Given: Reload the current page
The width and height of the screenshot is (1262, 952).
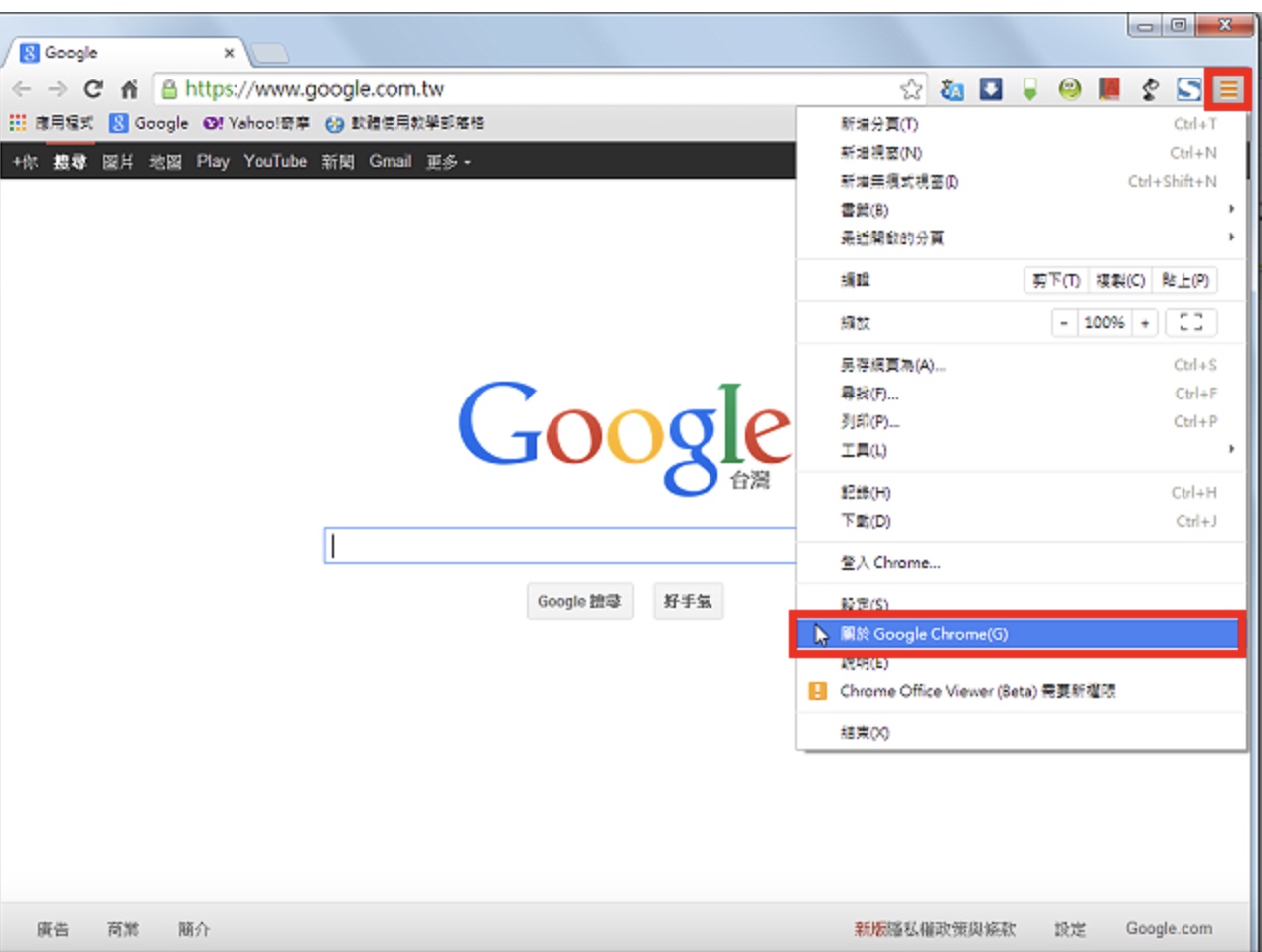Looking at the screenshot, I should click(x=93, y=89).
